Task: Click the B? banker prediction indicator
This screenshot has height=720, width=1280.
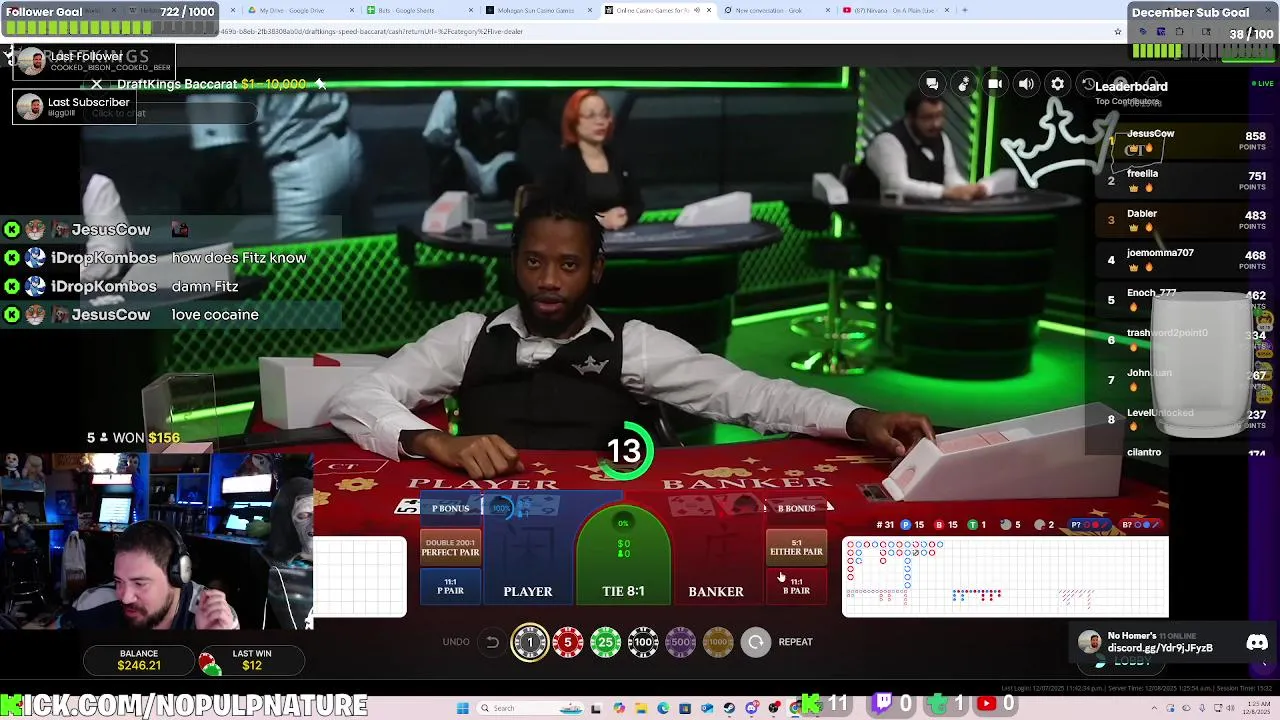Action: (1140, 524)
